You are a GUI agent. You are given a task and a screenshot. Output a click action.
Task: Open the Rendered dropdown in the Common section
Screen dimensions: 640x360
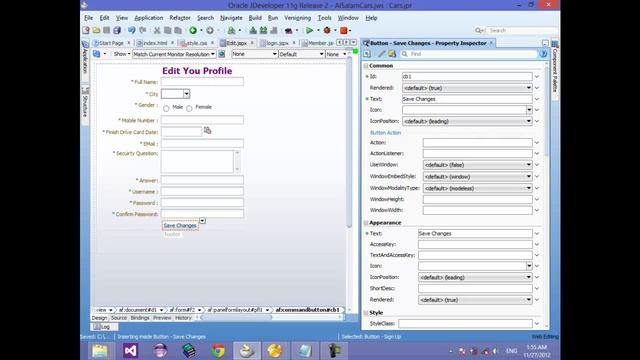(x=467, y=88)
